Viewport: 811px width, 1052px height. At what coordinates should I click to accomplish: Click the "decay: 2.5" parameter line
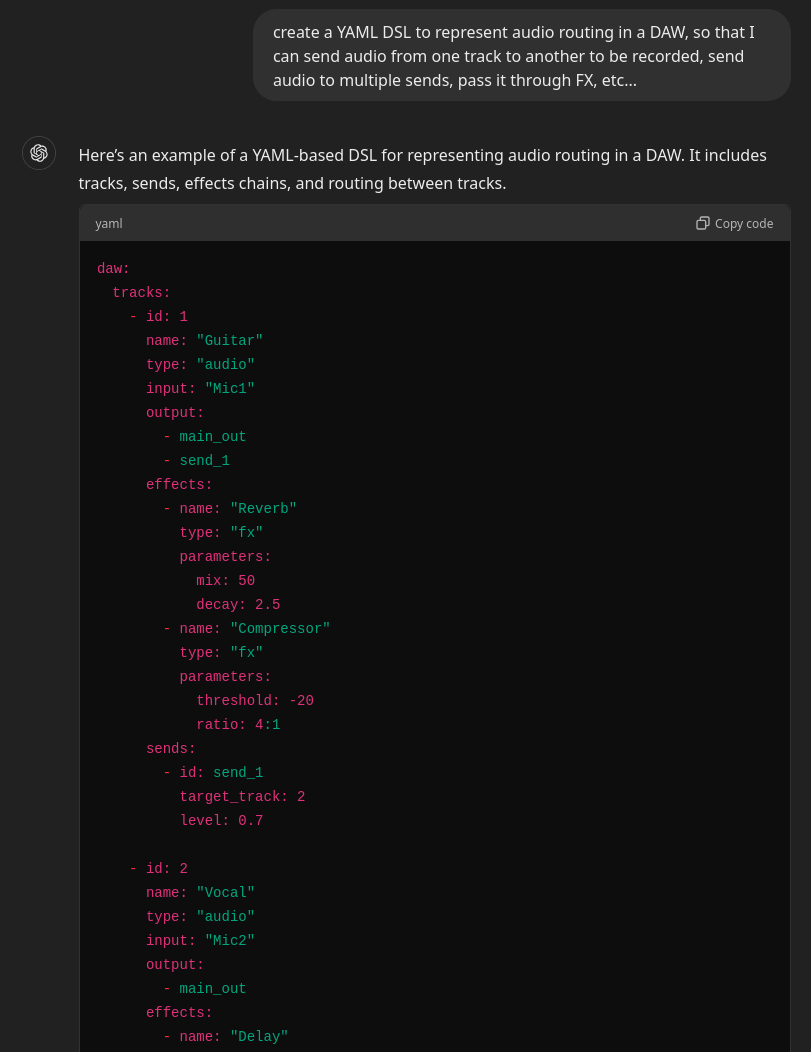(238, 605)
